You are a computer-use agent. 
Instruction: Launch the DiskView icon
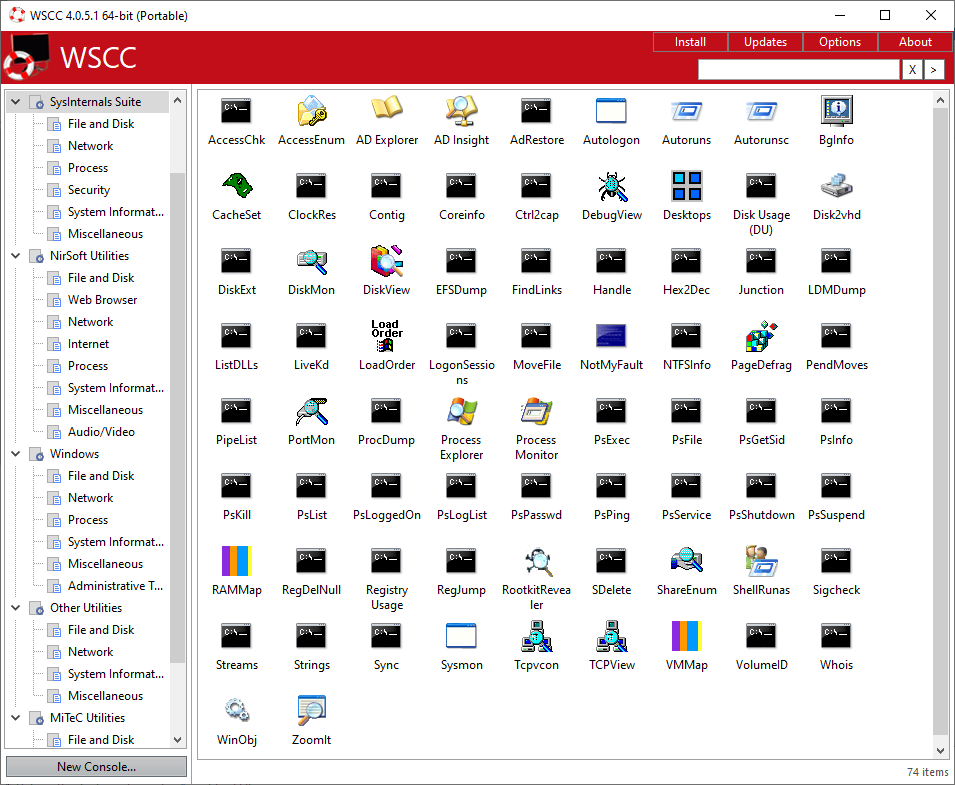[x=387, y=261]
